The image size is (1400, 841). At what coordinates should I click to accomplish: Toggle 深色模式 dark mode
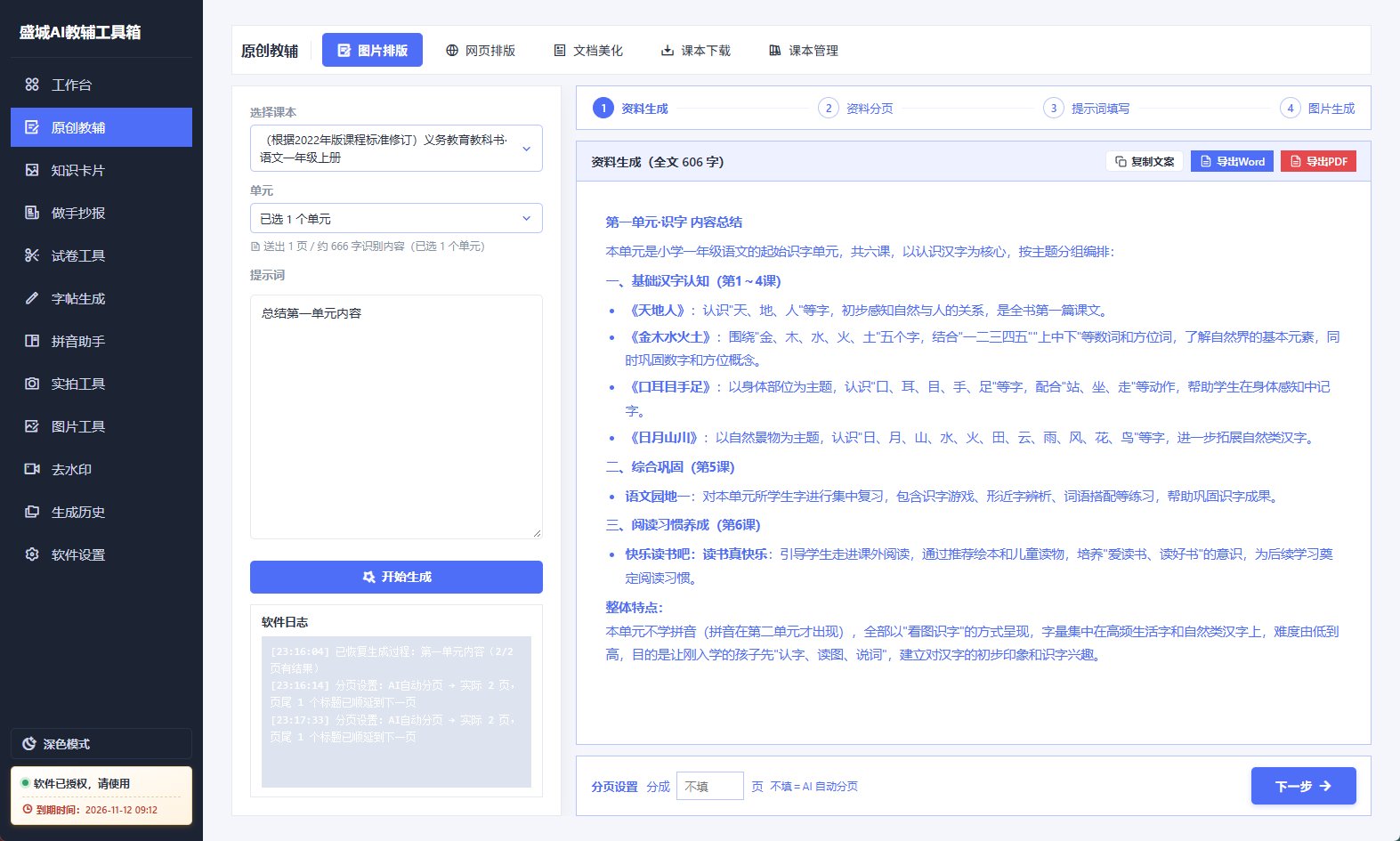(x=101, y=744)
